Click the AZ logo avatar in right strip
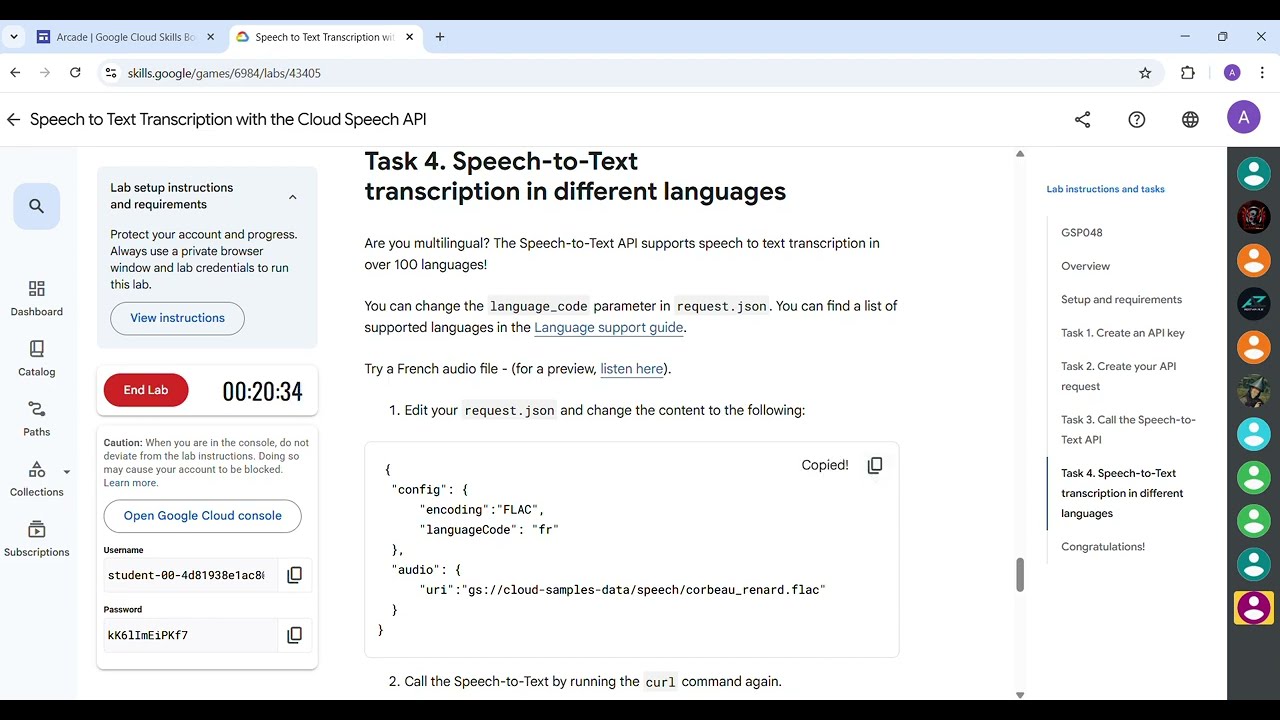This screenshot has width=1280, height=720. point(1253,303)
